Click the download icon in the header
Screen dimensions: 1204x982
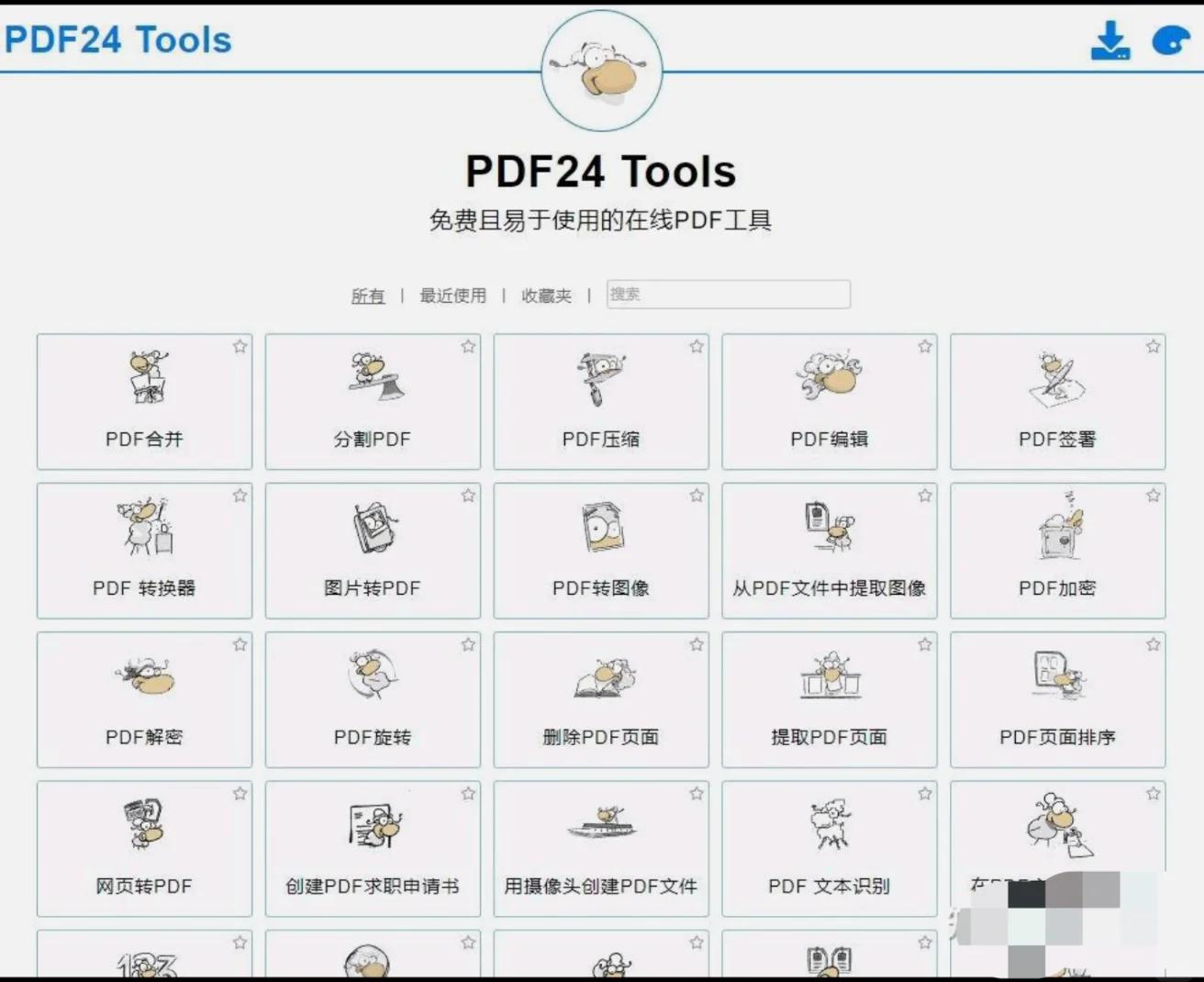(1110, 40)
